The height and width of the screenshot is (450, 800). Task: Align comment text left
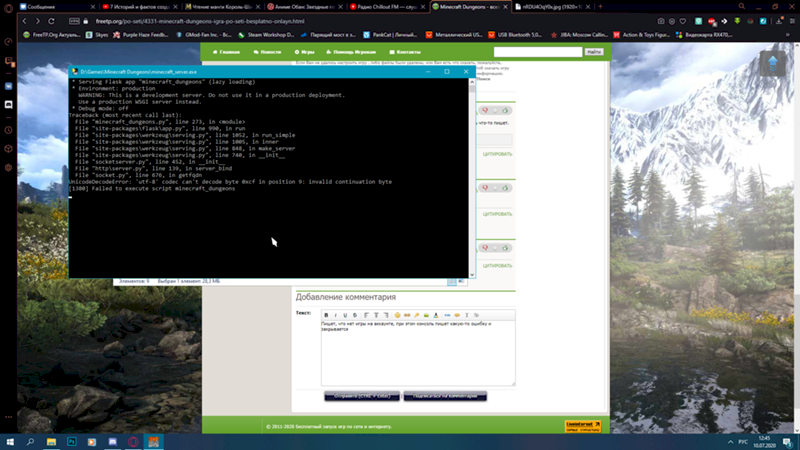coord(366,315)
